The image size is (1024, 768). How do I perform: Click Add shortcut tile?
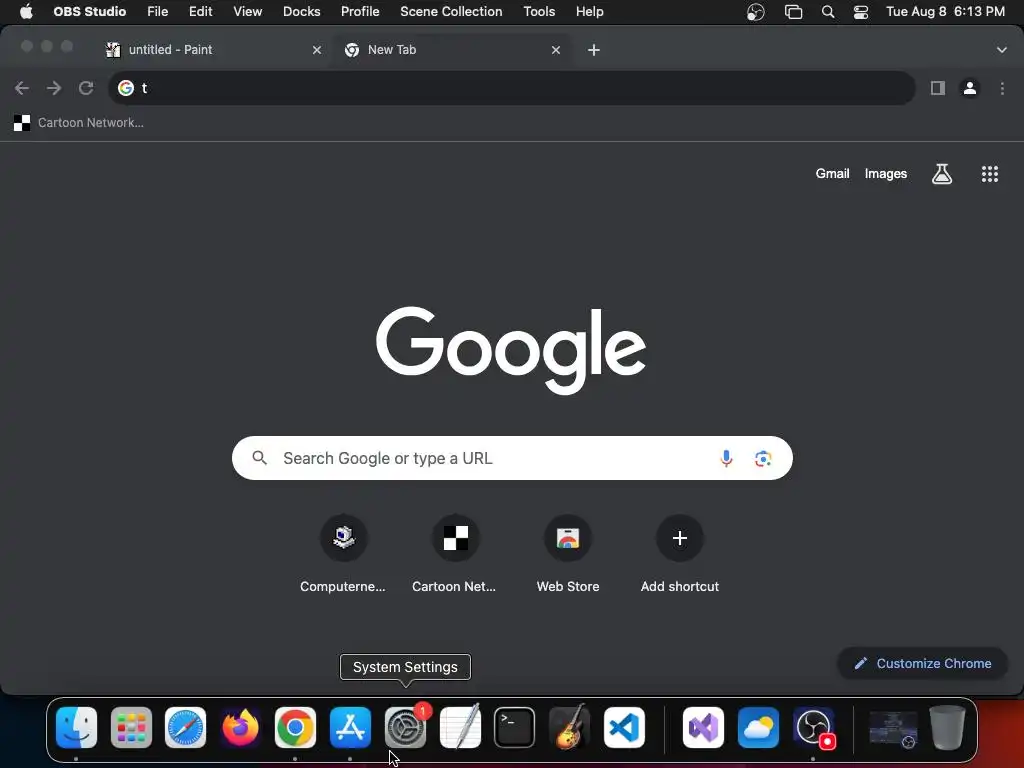pos(679,554)
